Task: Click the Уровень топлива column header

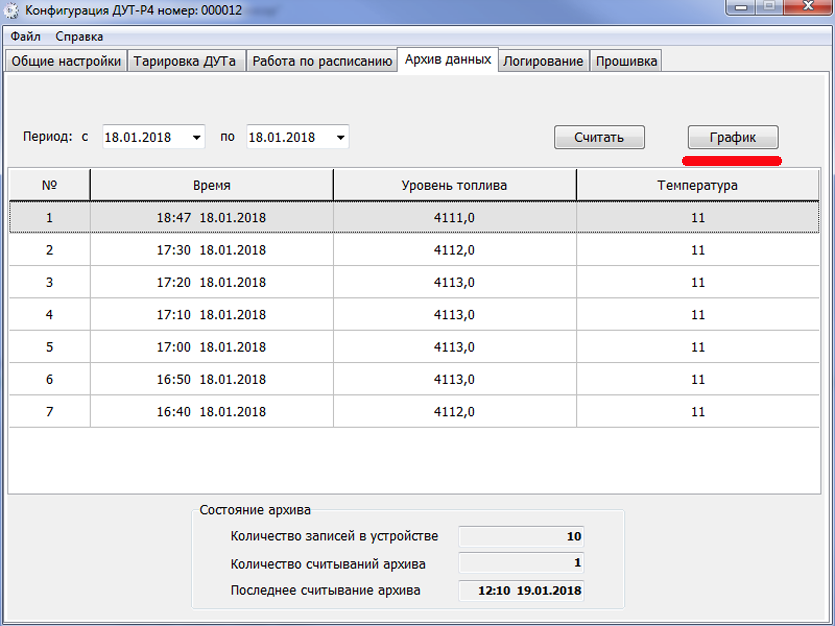Action: (454, 185)
